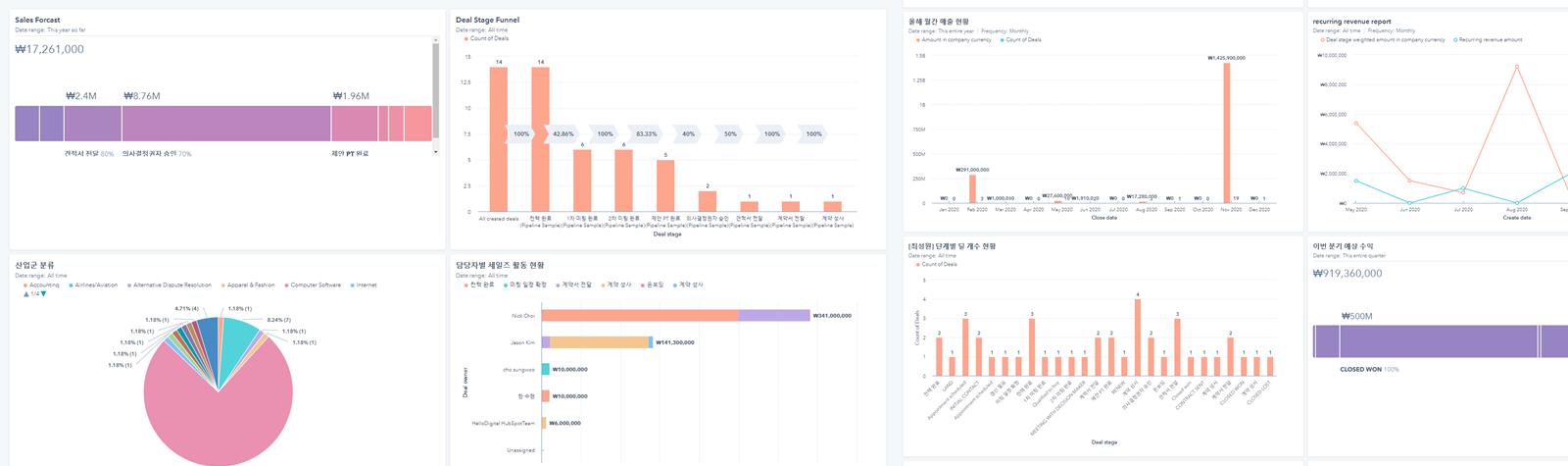The image size is (1568, 466).
Task: Click the Nov 2020 revenue bar
Action: 1227,132
